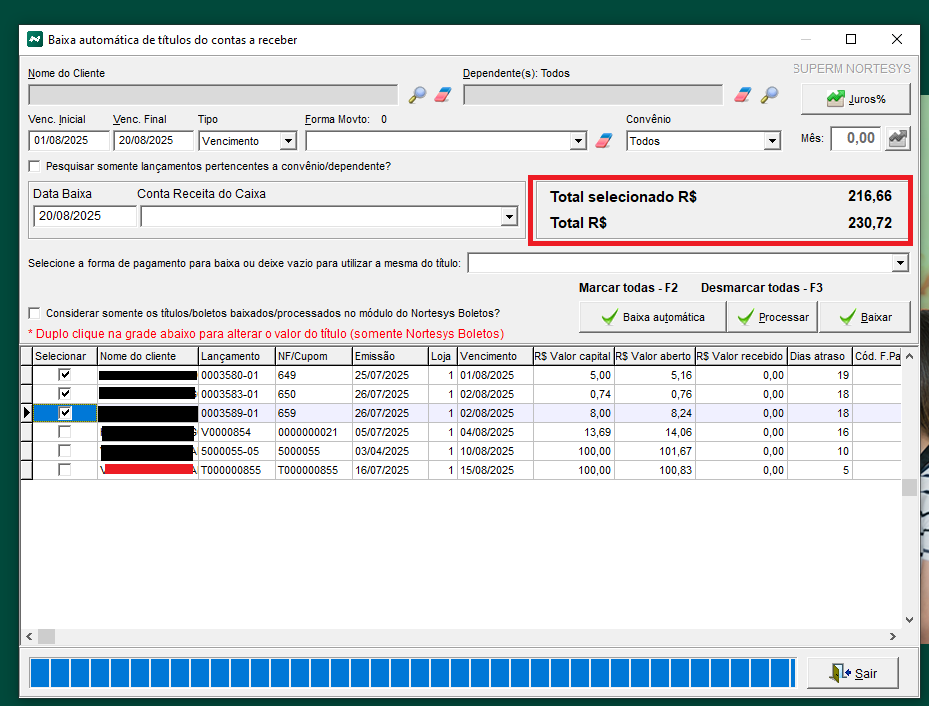Click the Data Baixa date field
The width and height of the screenshot is (946, 720).
(x=84, y=216)
